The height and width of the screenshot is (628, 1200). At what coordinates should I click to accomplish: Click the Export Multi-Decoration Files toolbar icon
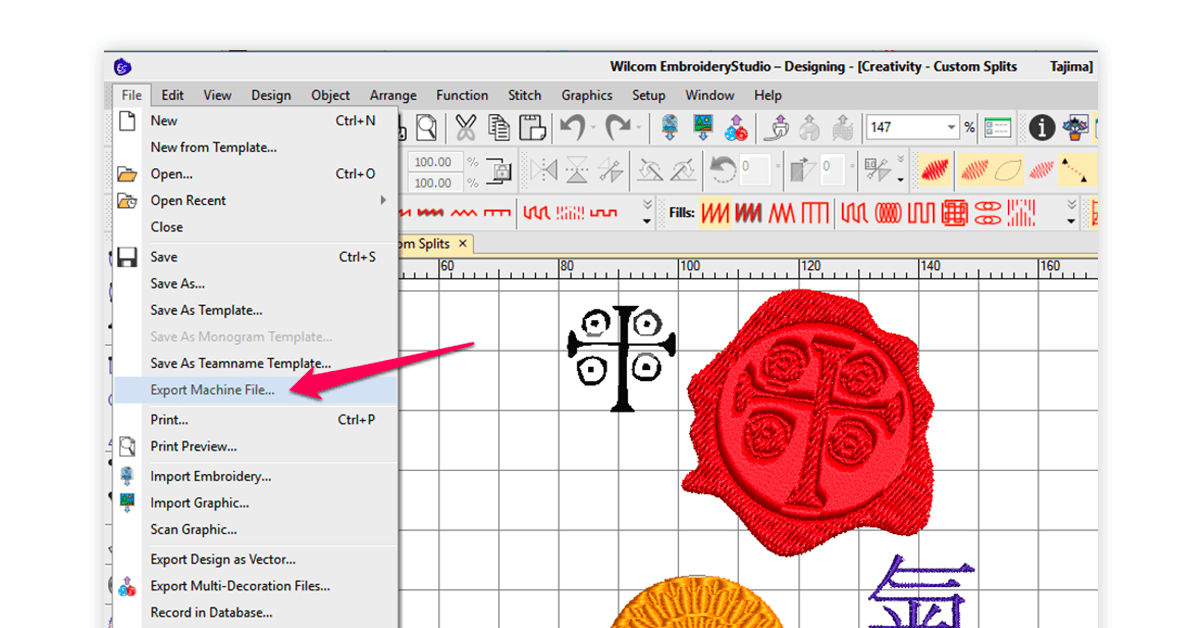pyautogui.click(x=736, y=127)
